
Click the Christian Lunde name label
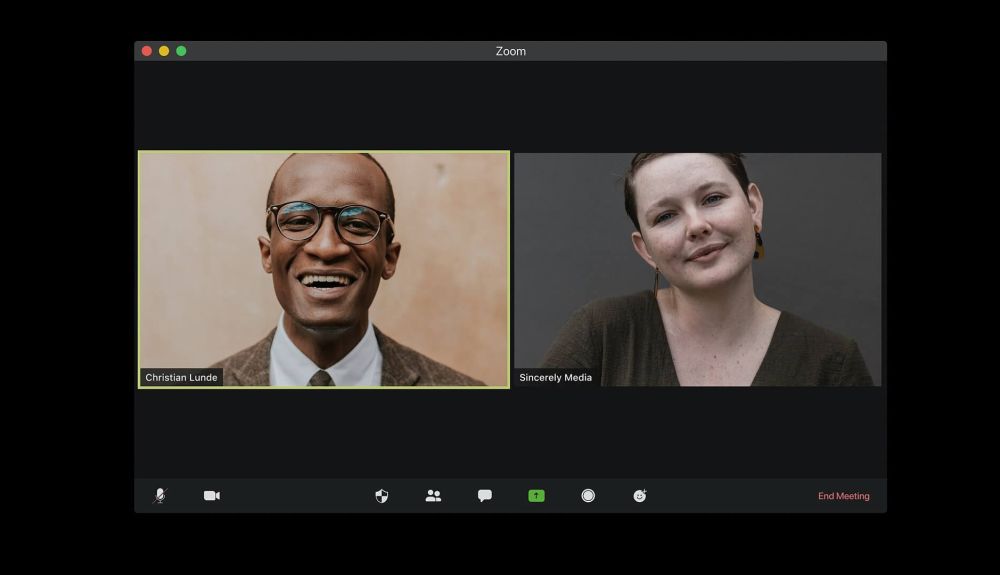(181, 377)
